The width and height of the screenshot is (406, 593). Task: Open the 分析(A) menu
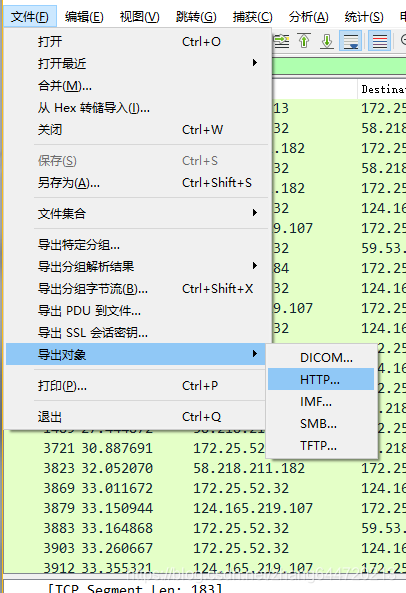308,17
